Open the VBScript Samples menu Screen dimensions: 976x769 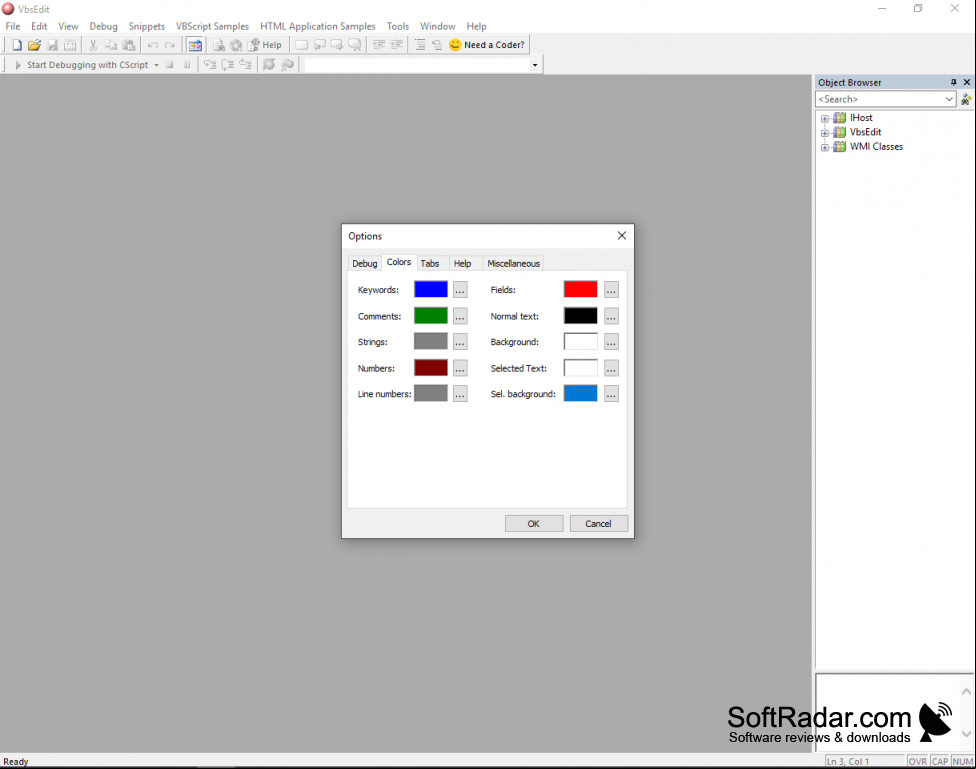pyautogui.click(x=212, y=26)
